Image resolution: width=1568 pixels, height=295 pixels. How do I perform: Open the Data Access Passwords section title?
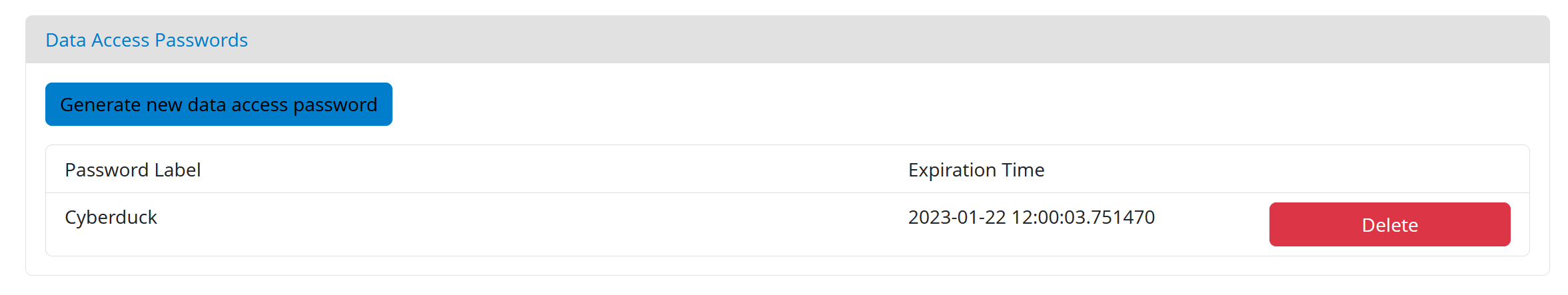click(x=147, y=40)
